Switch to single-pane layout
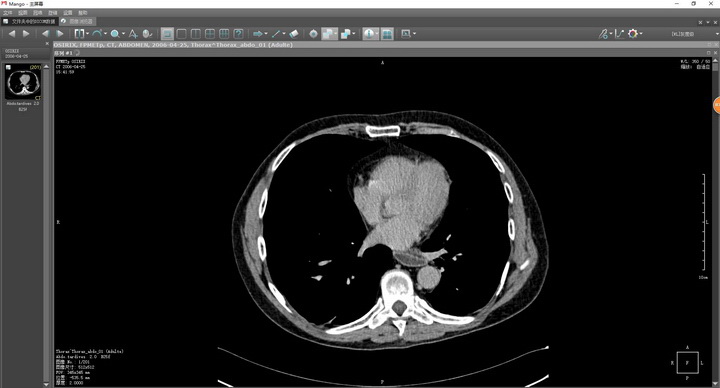 (x=182, y=34)
